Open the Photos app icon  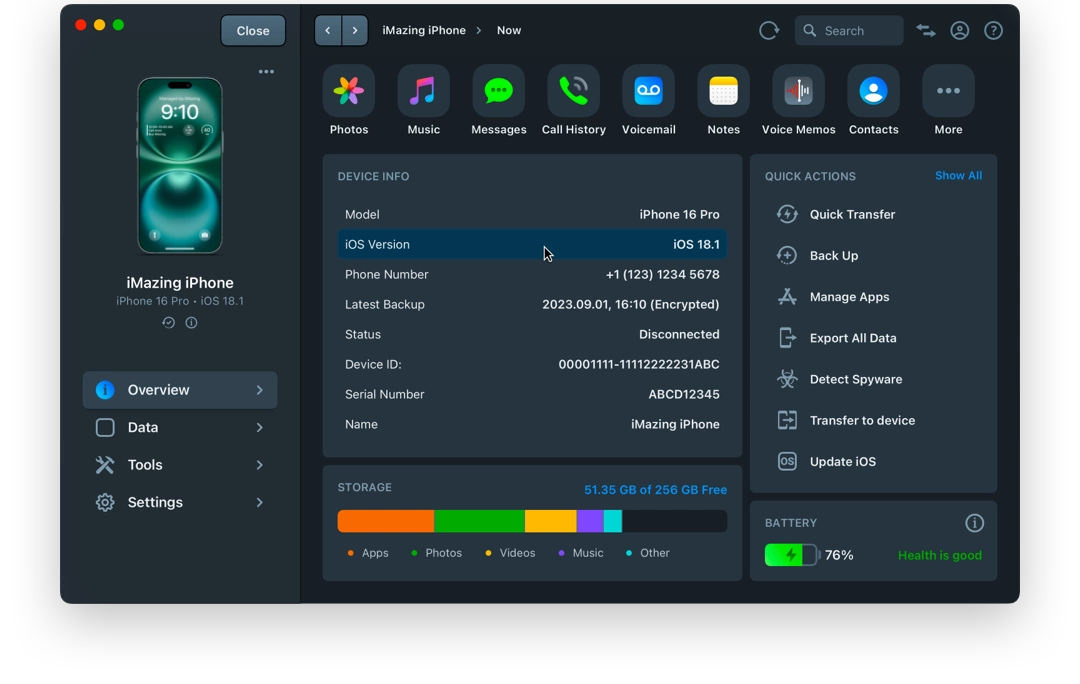point(348,91)
